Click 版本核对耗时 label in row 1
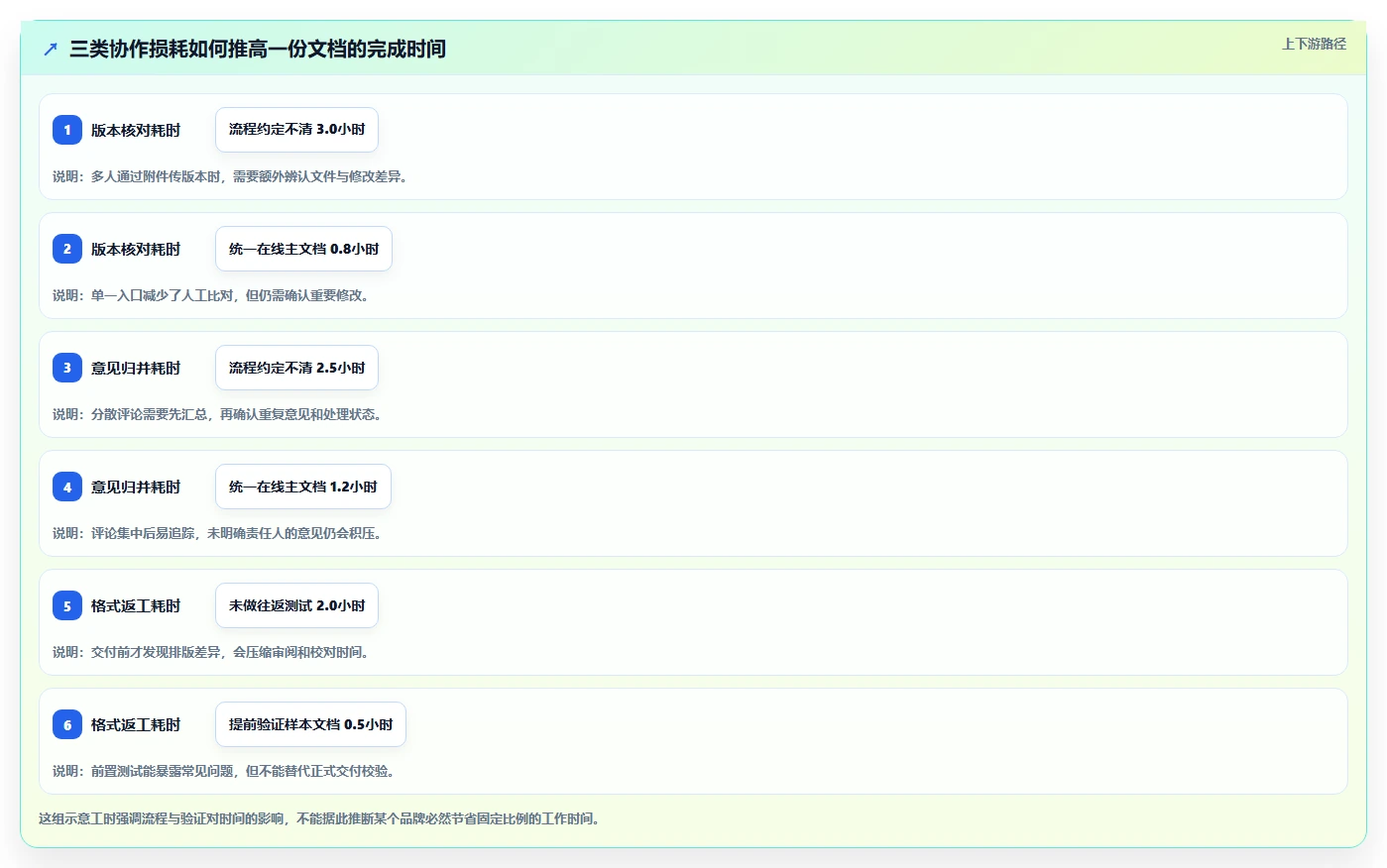The height and width of the screenshot is (868, 1387). click(136, 130)
